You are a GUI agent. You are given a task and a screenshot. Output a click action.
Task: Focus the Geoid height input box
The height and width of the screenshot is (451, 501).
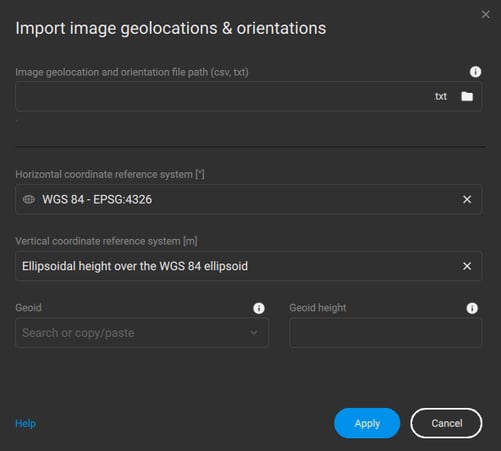[386, 333]
